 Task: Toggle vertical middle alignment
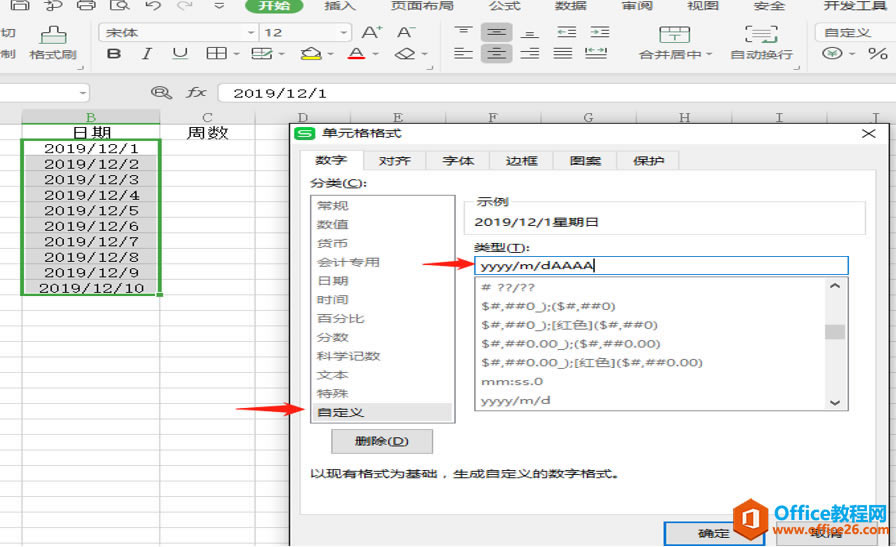coord(496,32)
